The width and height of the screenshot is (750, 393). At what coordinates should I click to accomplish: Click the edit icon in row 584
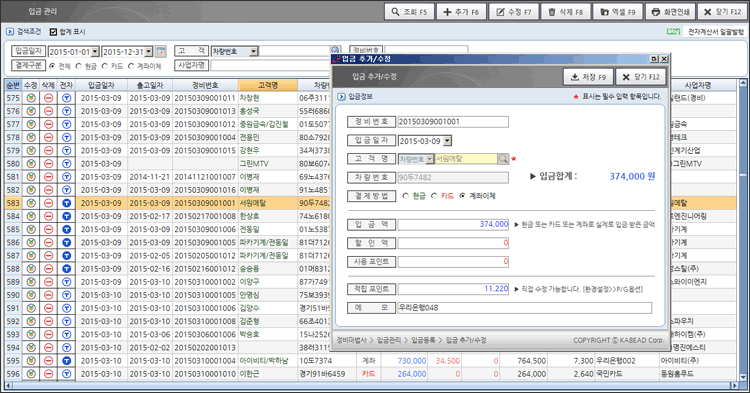click(31, 216)
